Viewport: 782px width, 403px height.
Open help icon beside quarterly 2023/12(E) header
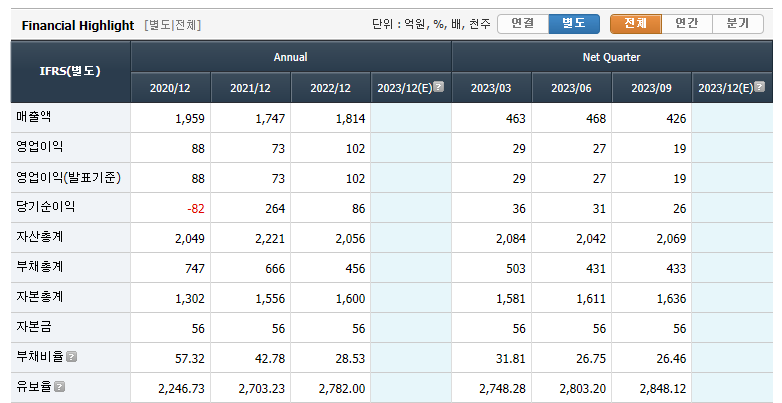pyautogui.click(x=759, y=87)
